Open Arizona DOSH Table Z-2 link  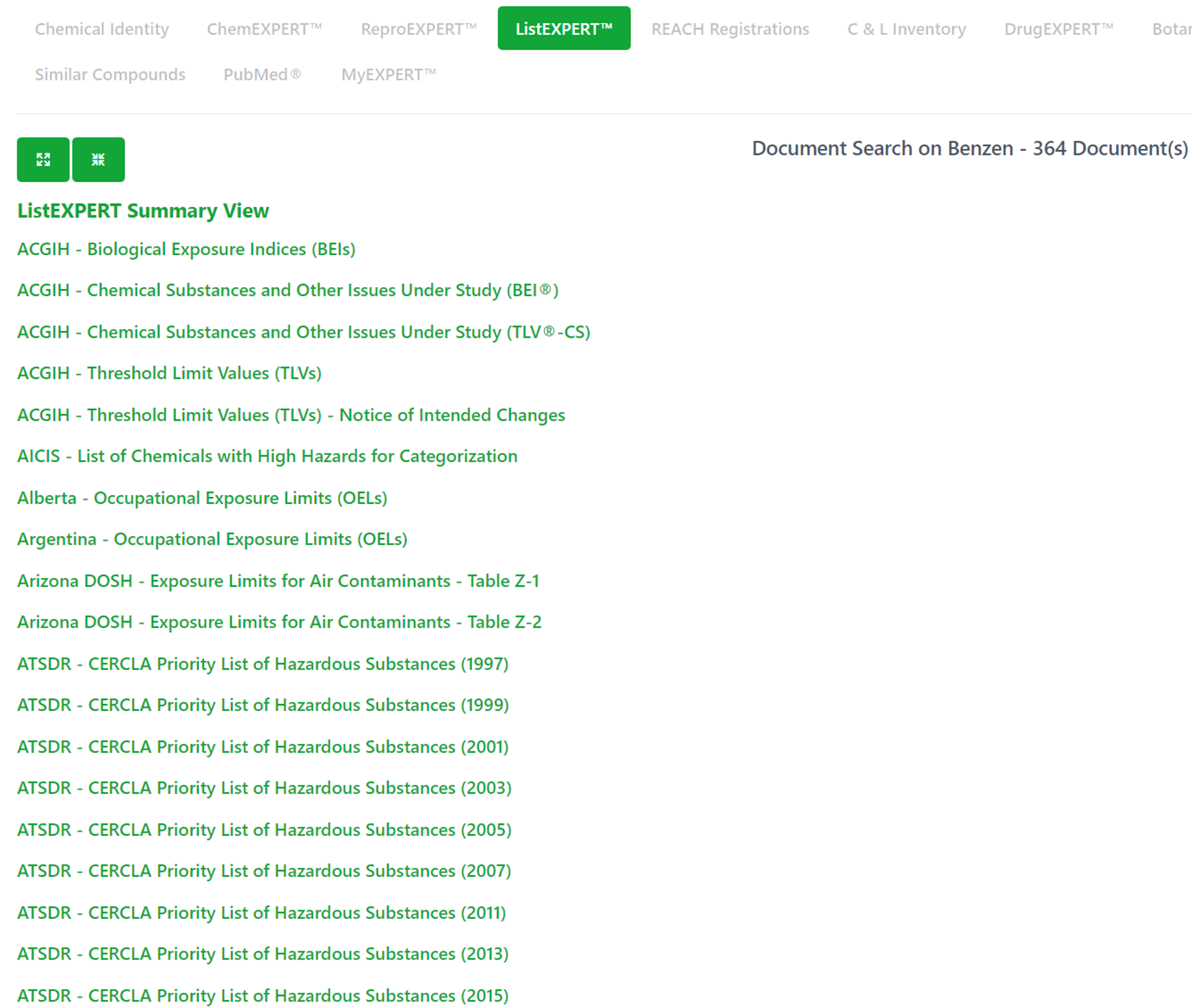click(x=279, y=622)
